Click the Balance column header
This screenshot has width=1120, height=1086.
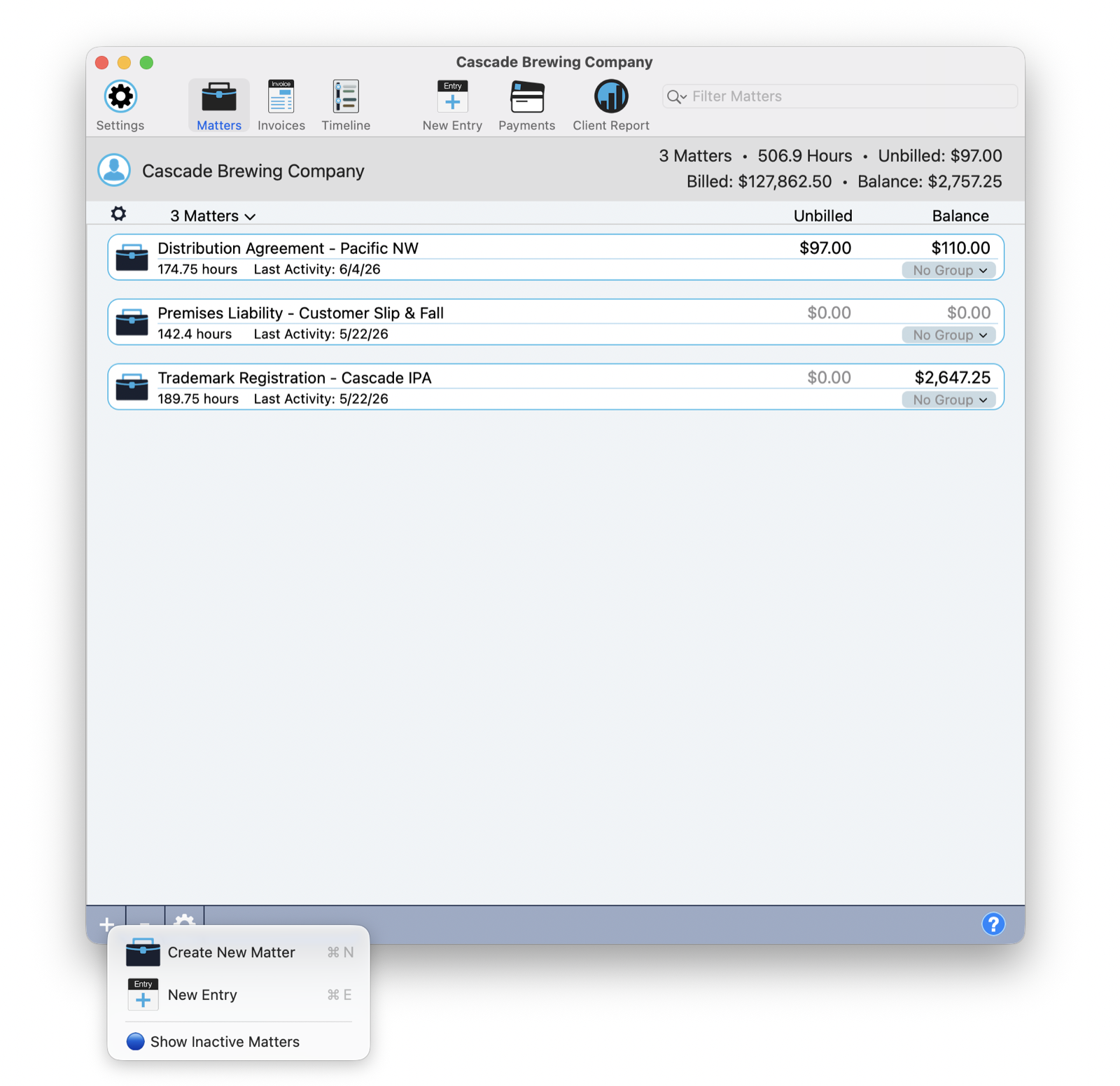[x=960, y=216]
